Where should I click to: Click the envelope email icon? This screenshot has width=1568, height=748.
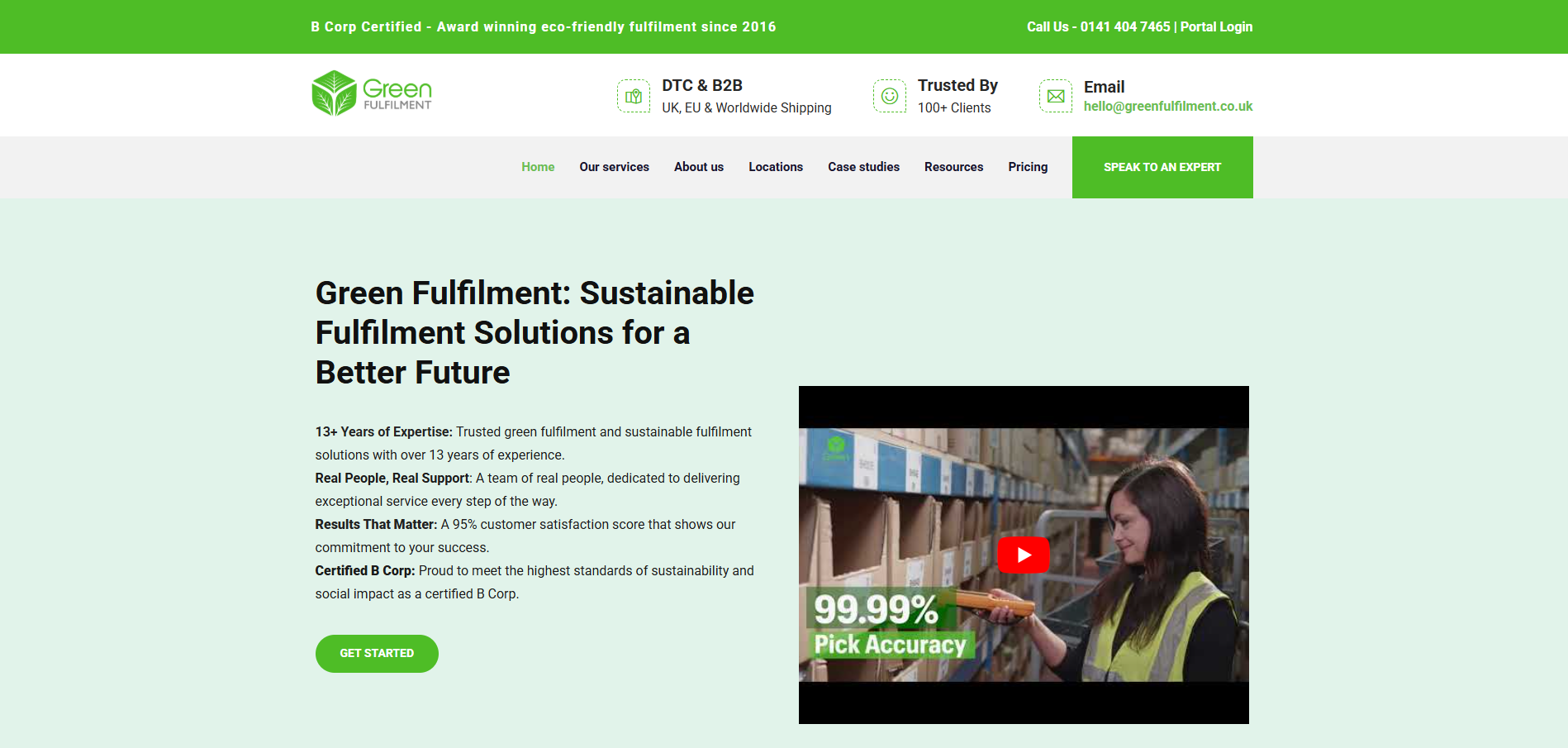pos(1056,96)
